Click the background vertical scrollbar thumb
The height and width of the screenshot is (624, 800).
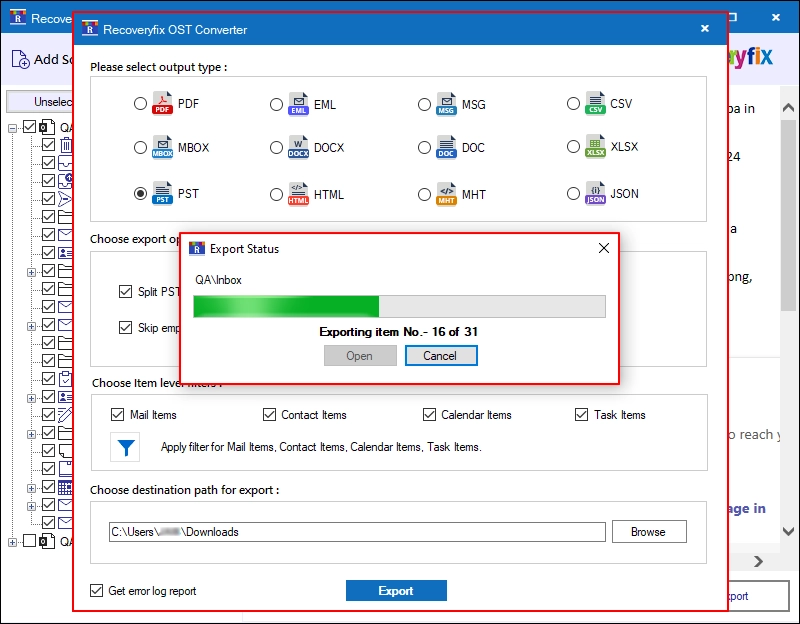(787, 214)
